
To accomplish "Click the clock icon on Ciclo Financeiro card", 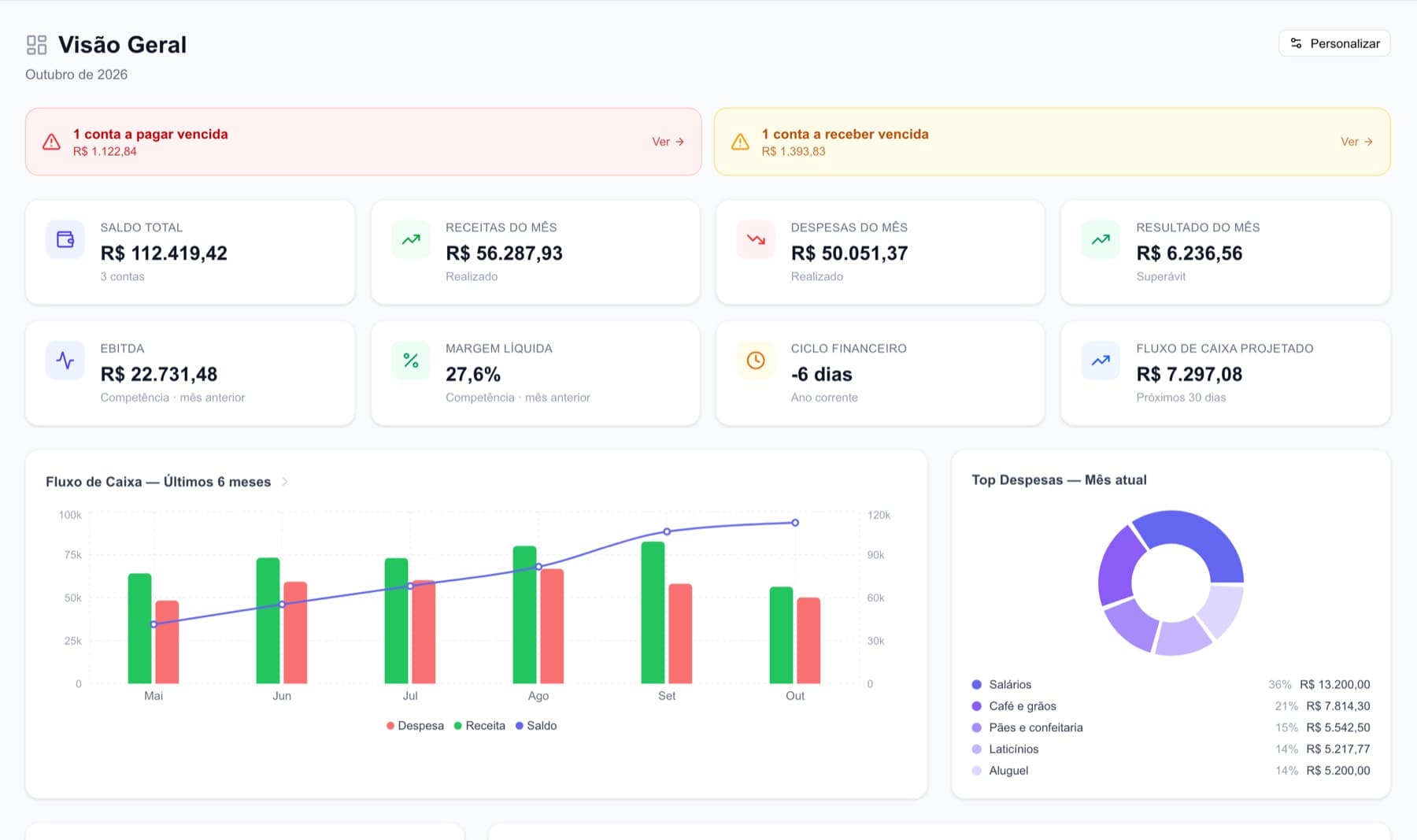I will [x=756, y=361].
